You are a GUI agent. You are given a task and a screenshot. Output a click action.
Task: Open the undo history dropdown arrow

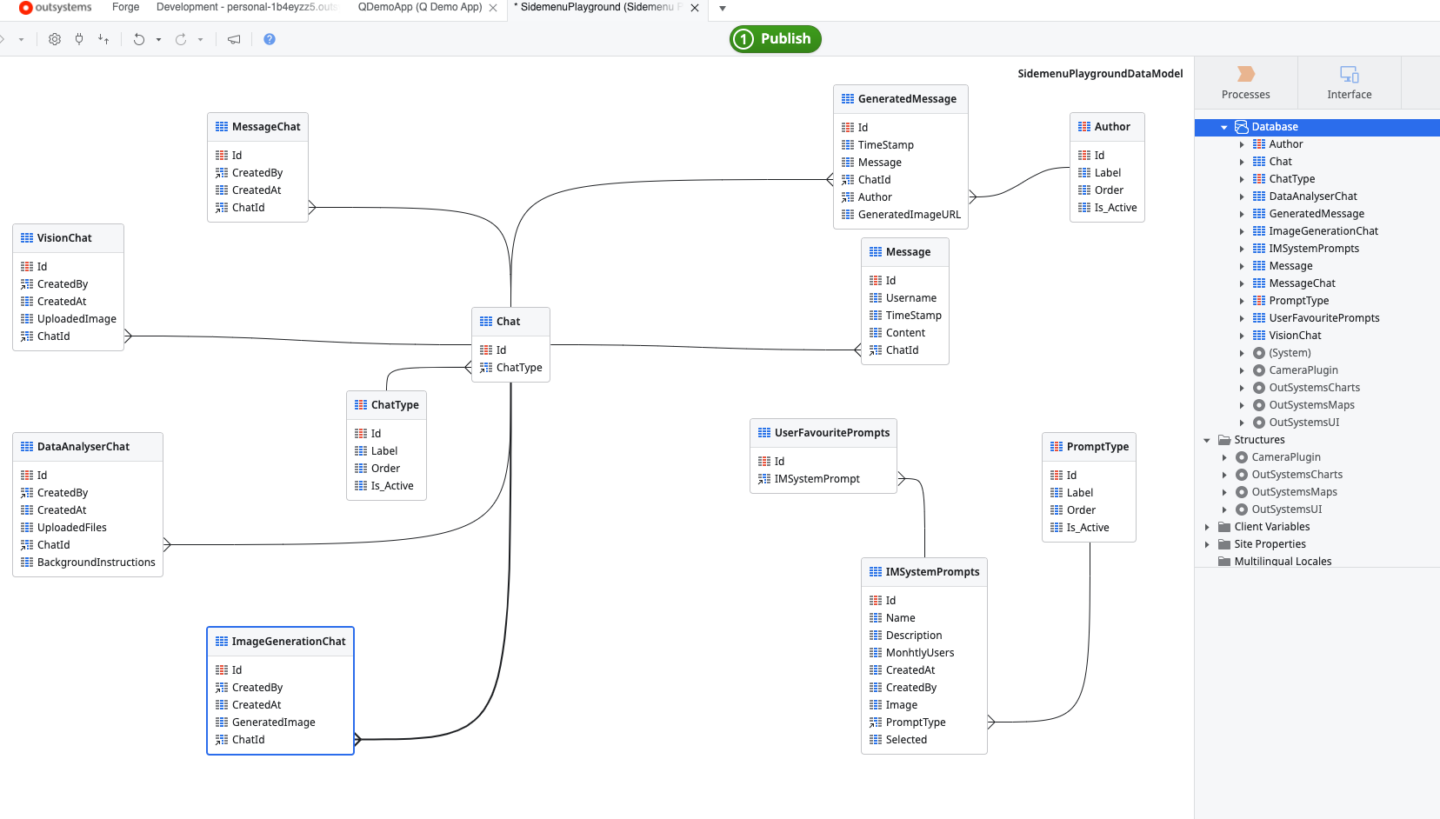point(159,40)
